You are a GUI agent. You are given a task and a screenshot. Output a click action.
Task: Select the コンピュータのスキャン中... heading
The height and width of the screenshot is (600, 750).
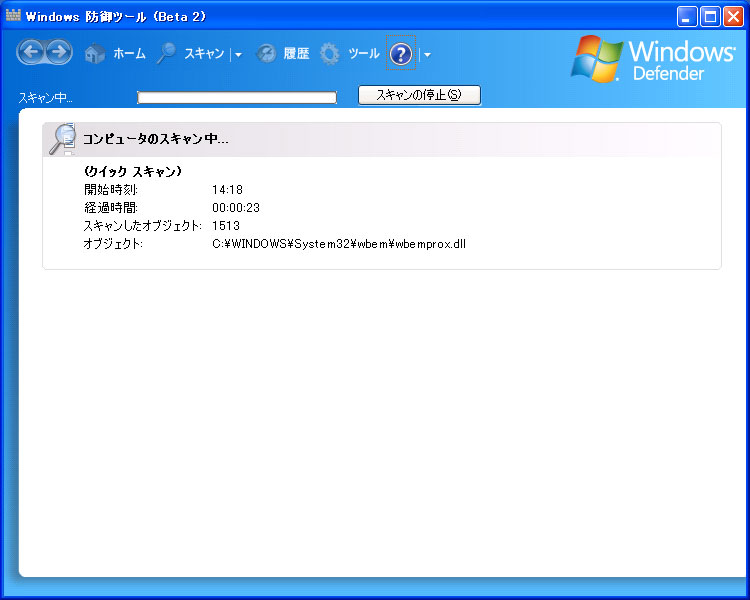pos(155,139)
